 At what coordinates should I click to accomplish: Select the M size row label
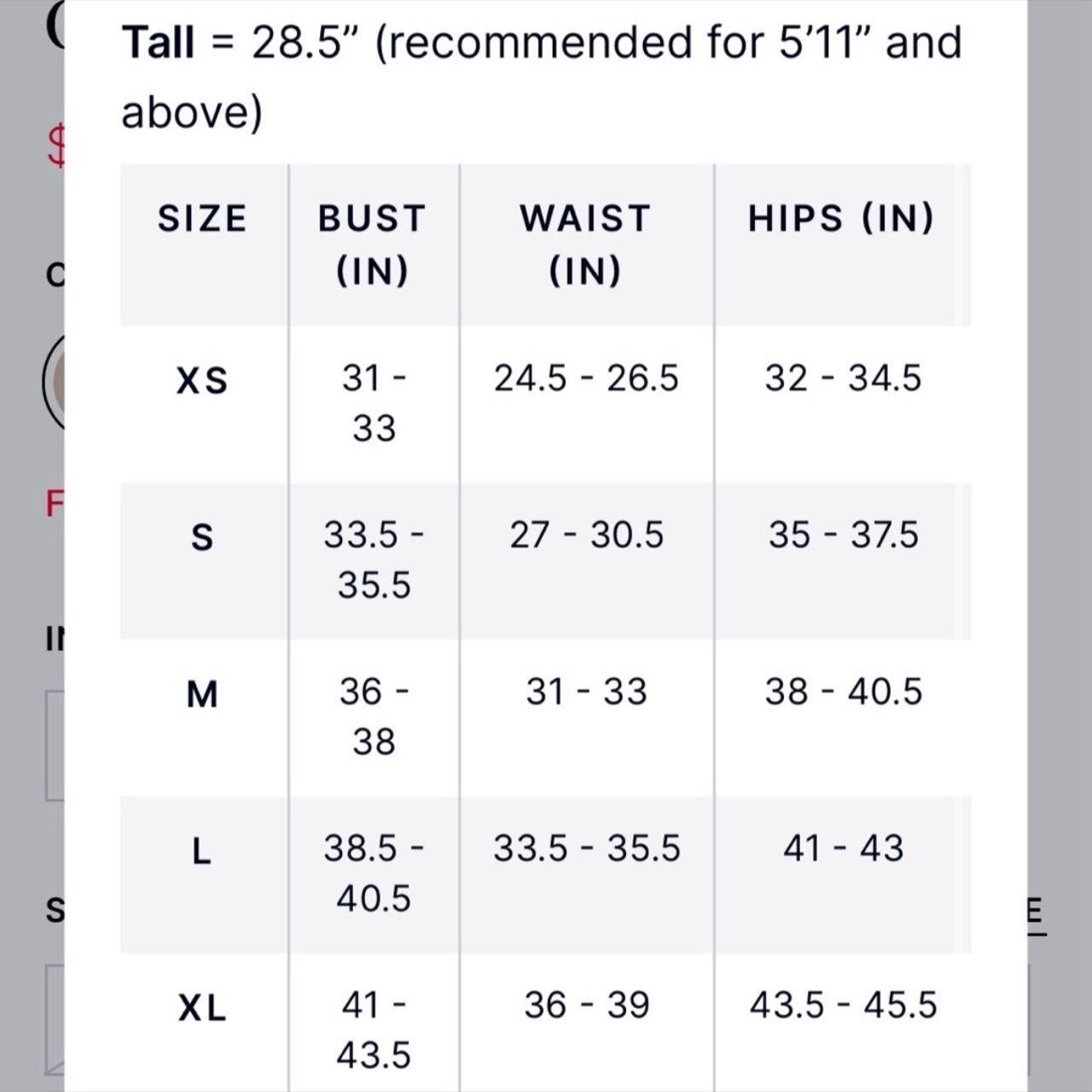pyautogui.click(x=202, y=694)
